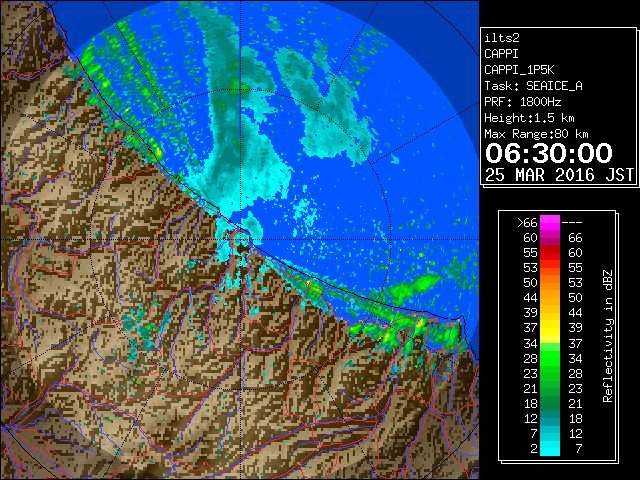Viewport: 640px width, 480px height.
Task: Pick the orange 50–53 dBZ color band
Action: coord(550,283)
